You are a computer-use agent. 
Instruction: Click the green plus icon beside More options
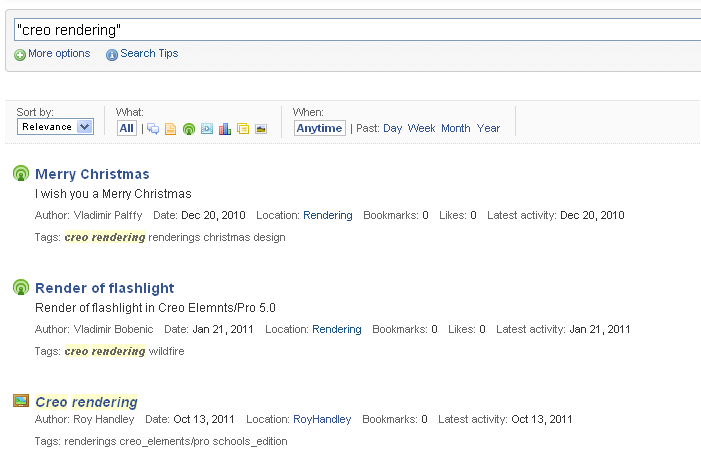tap(20, 55)
